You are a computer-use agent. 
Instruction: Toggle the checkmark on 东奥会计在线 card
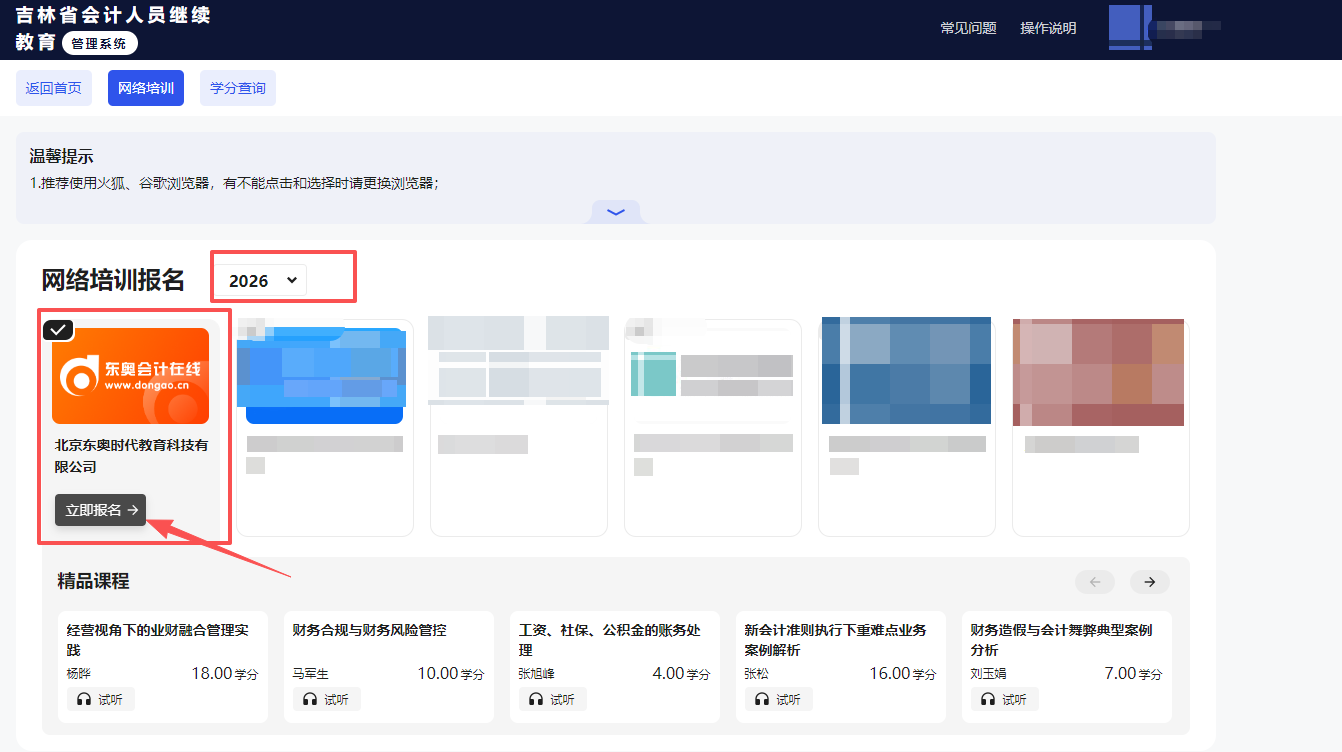59,330
